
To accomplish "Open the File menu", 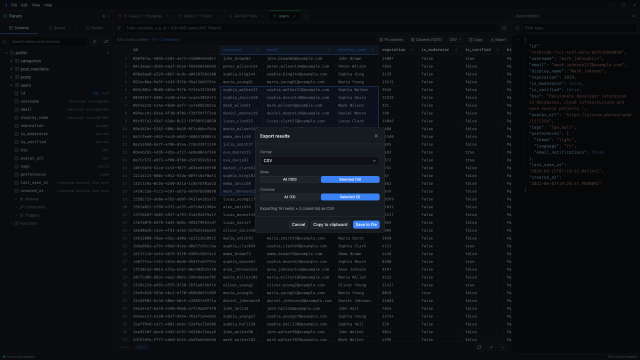I will (14, 5).
